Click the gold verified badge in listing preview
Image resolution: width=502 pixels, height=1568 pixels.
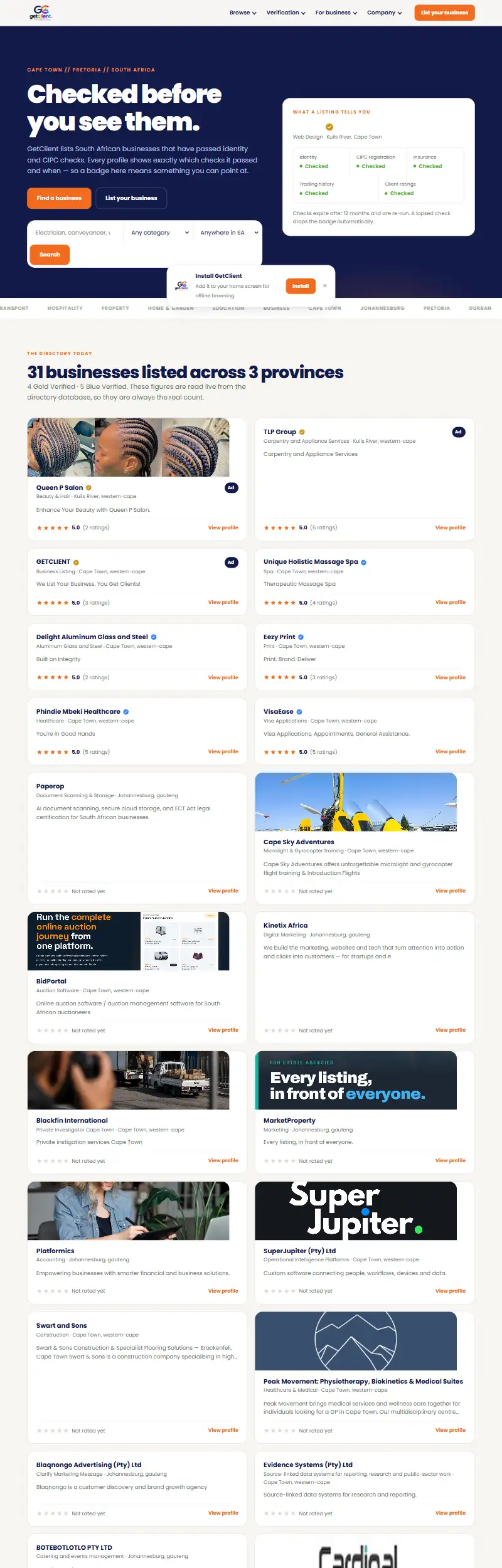coord(329,127)
